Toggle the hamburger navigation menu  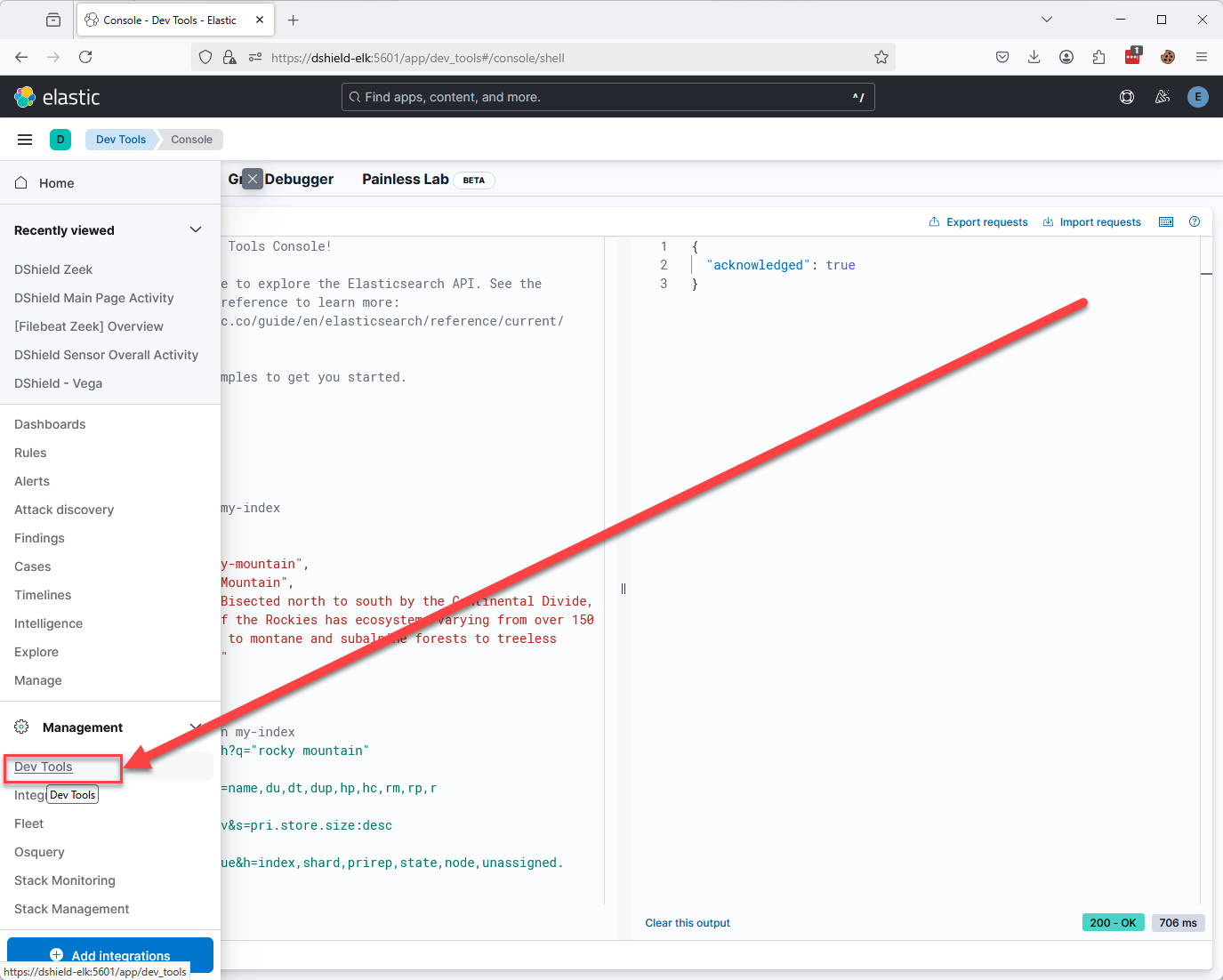click(25, 140)
